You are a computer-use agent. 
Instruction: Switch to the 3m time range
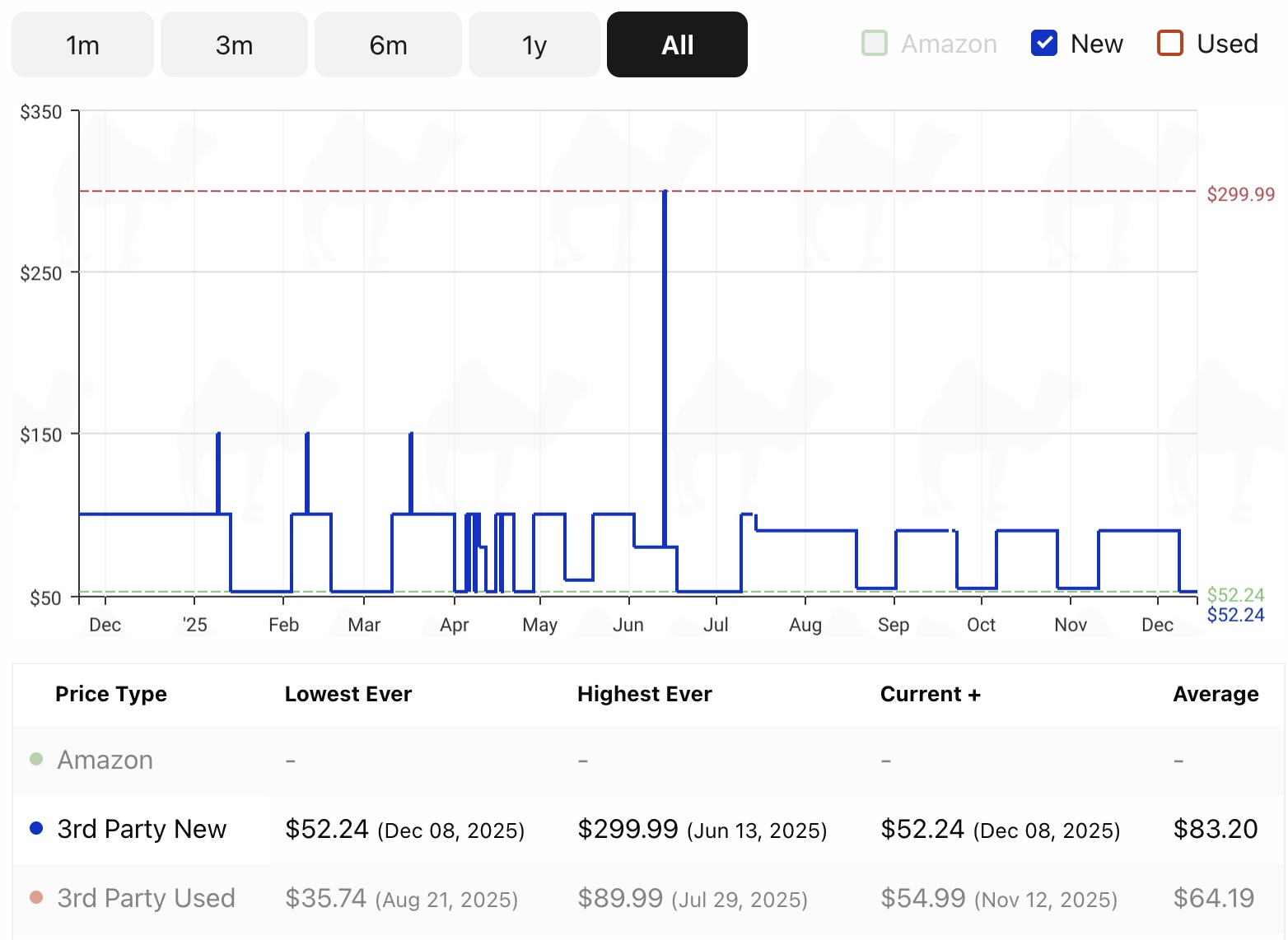click(234, 44)
